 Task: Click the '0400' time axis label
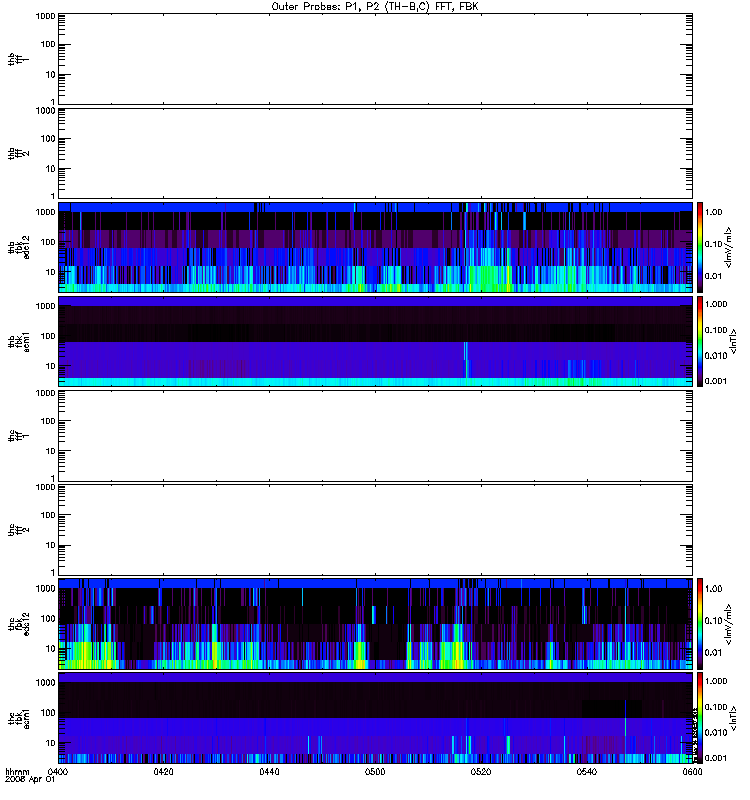57,771
